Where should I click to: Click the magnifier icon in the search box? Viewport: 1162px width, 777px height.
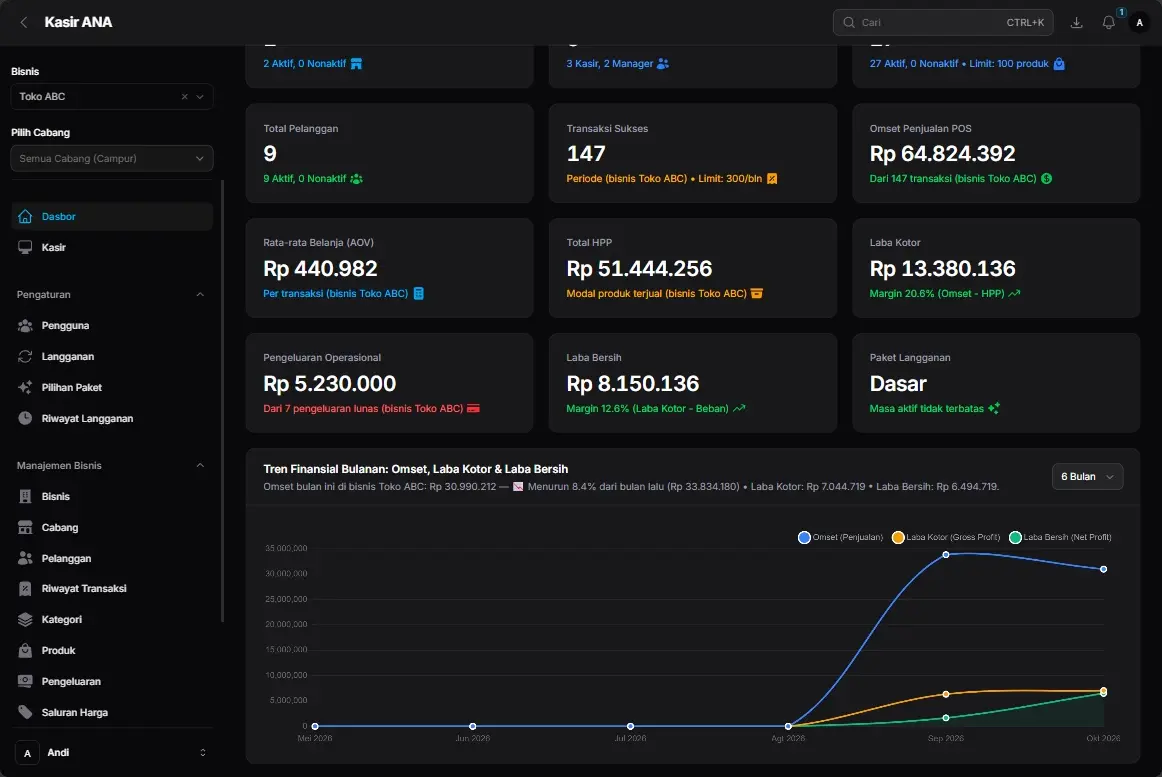click(849, 22)
